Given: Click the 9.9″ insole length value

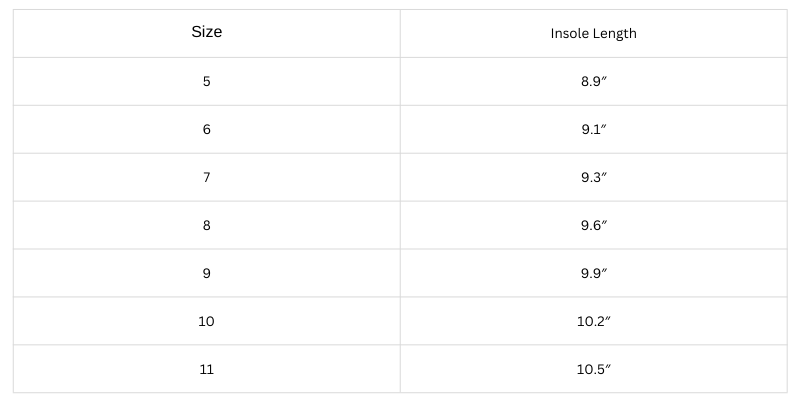Looking at the screenshot, I should coord(594,273).
